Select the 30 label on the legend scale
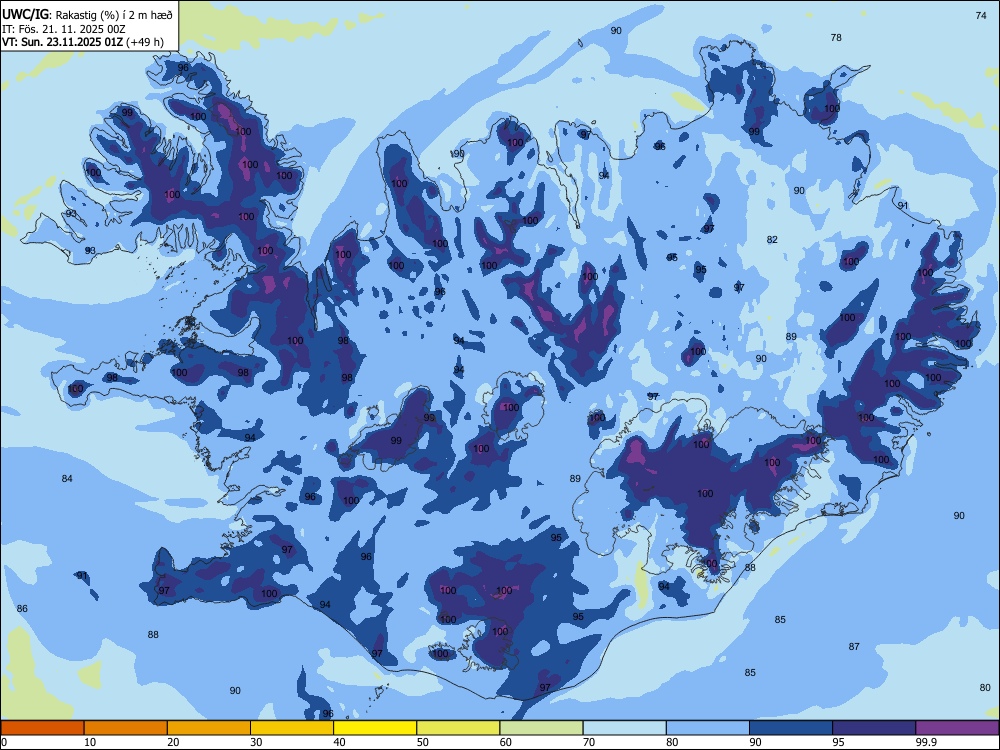 (x=256, y=742)
